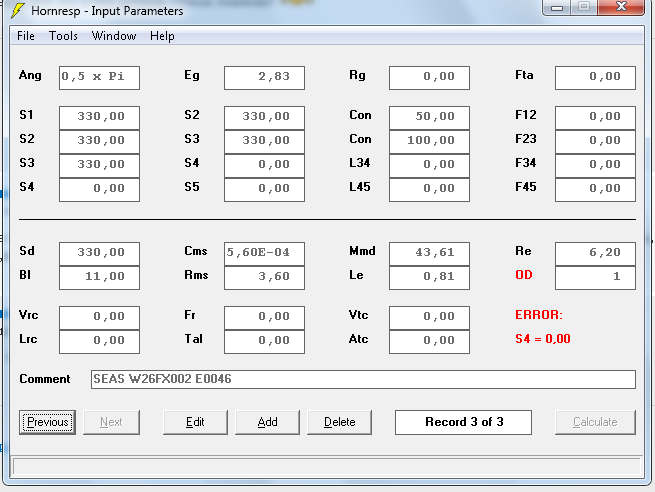Click the Fr input field
This screenshot has height=492, width=655.
264,318
